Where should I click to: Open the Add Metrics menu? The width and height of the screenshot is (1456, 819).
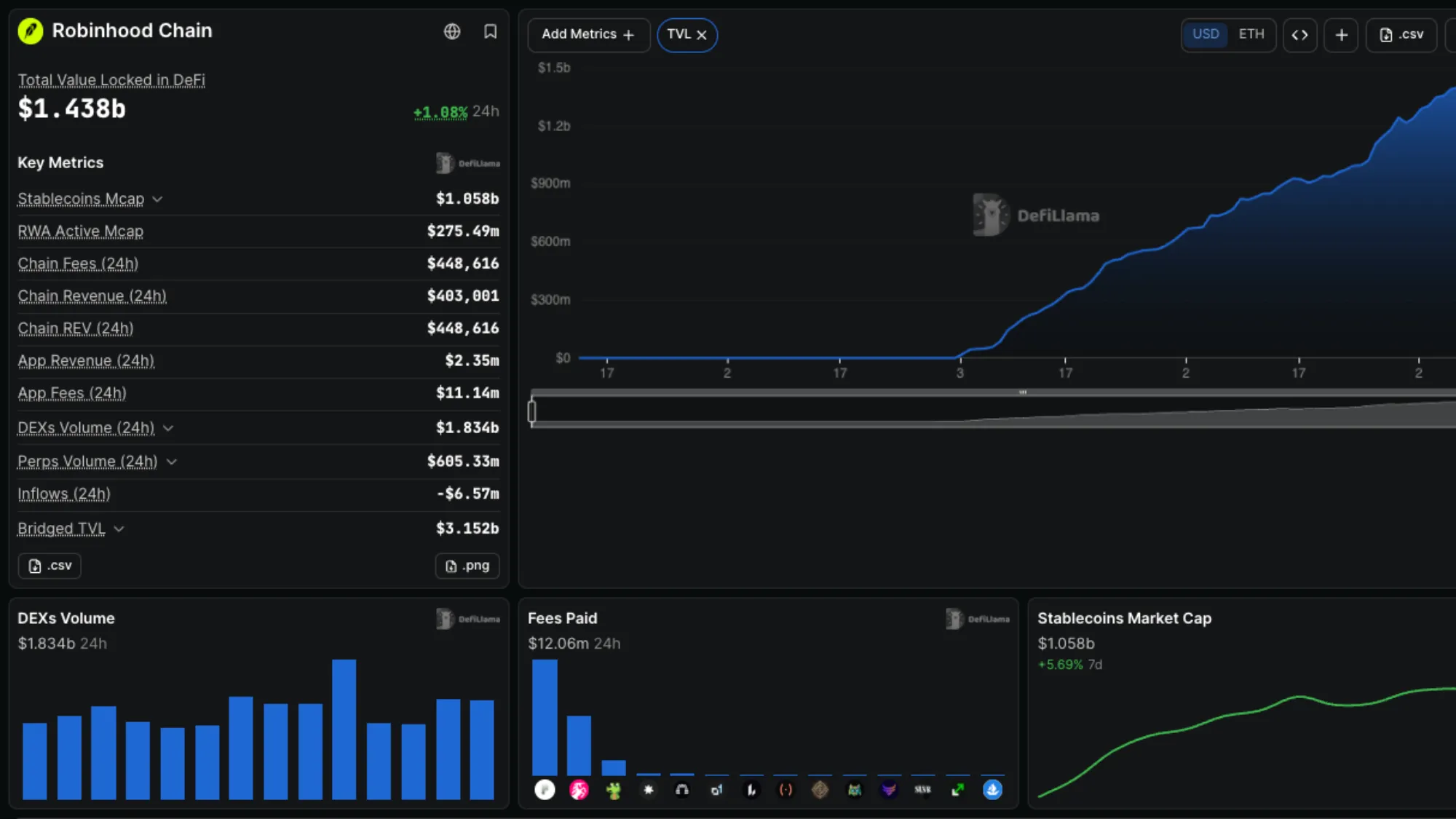point(588,35)
